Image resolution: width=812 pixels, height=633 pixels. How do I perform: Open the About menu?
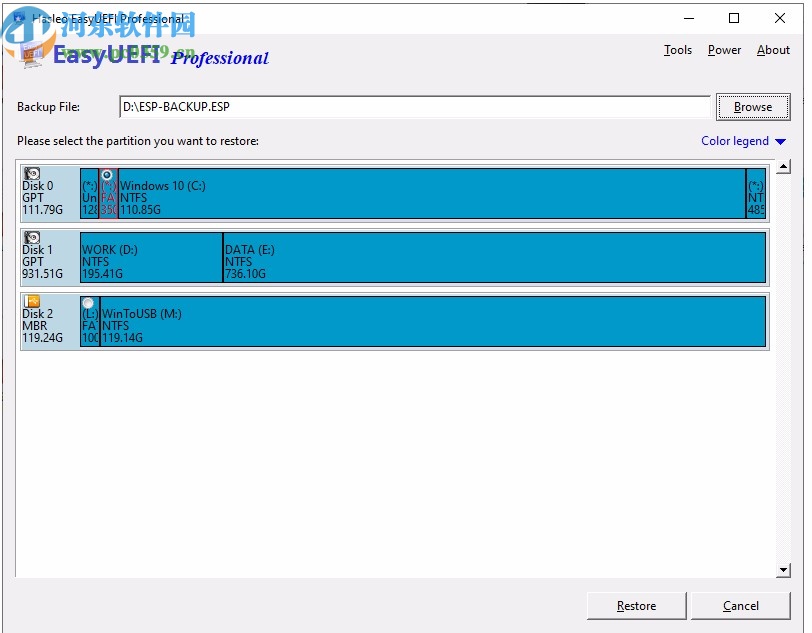773,50
